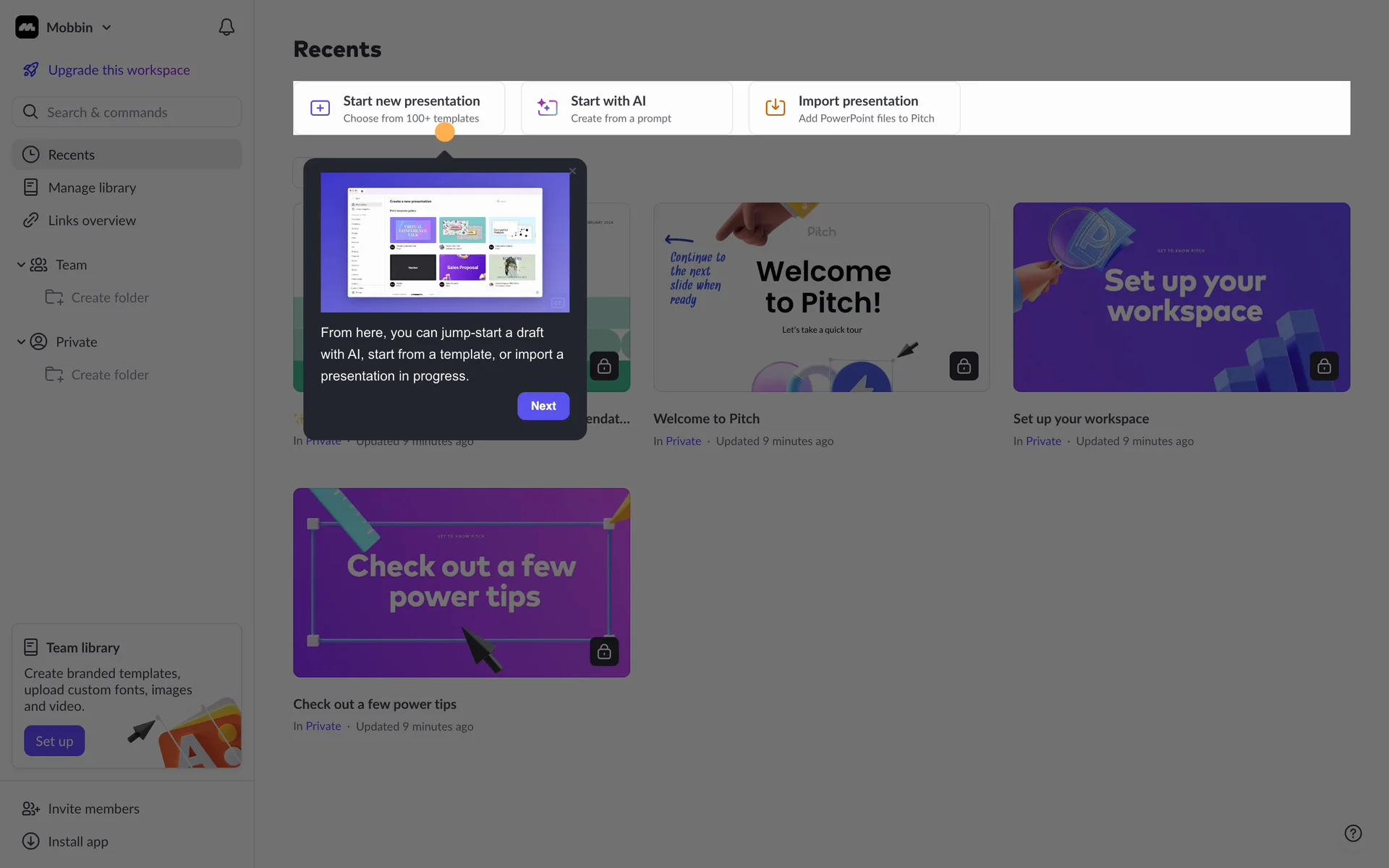Click the rocket Upgrade this workspace link
This screenshot has height=868, width=1389.
click(x=119, y=70)
